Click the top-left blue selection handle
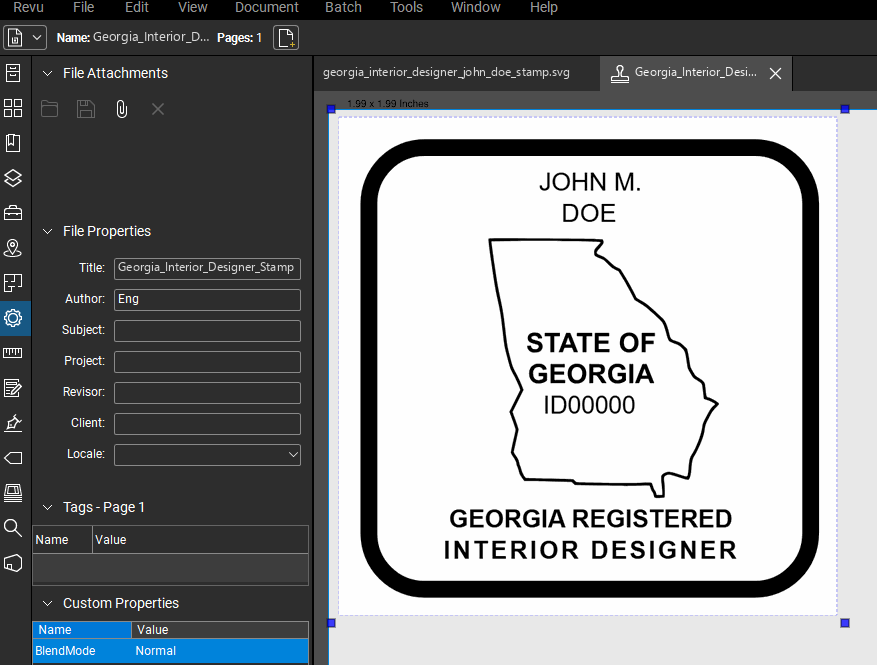Viewport: 877px width, 665px height. (331, 109)
